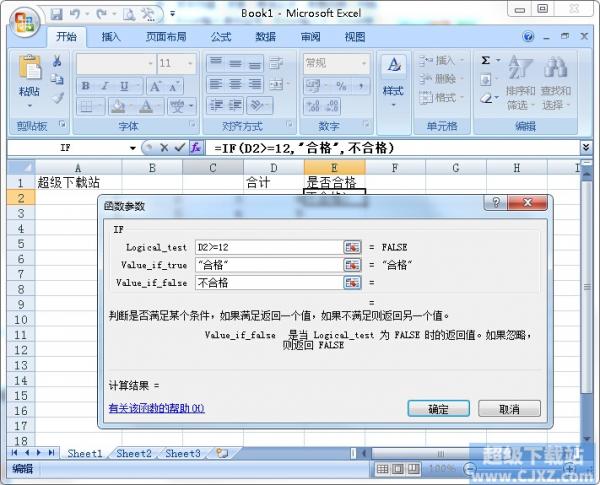This screenshot has height=485, width=600.
Task: Click the Borders icon
Action: pos(86,106)
